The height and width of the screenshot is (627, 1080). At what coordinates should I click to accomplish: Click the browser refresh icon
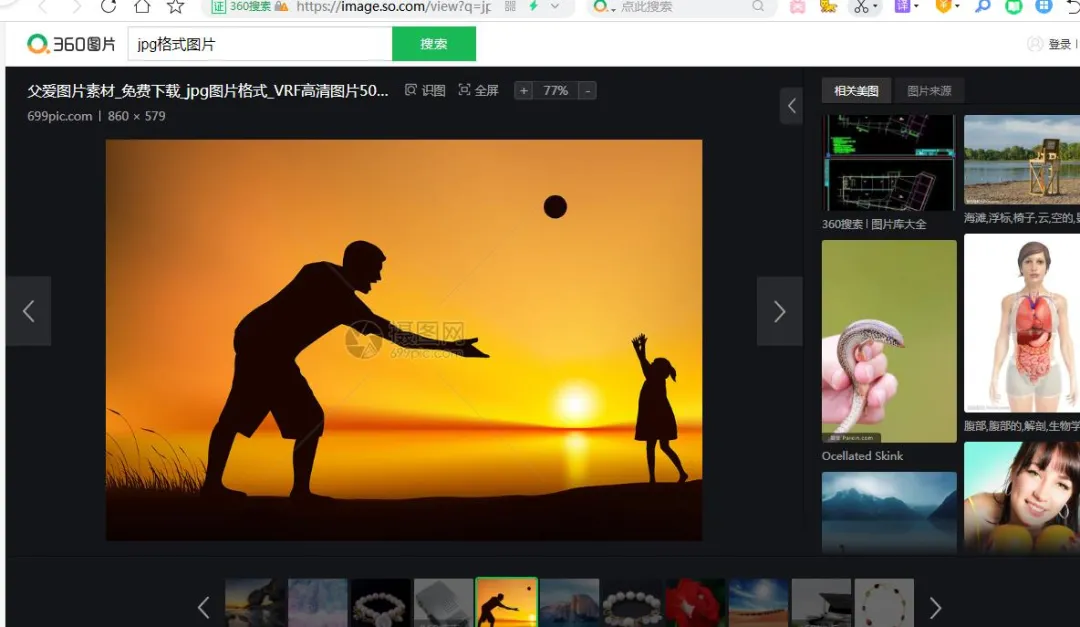[x=108, y=6]
